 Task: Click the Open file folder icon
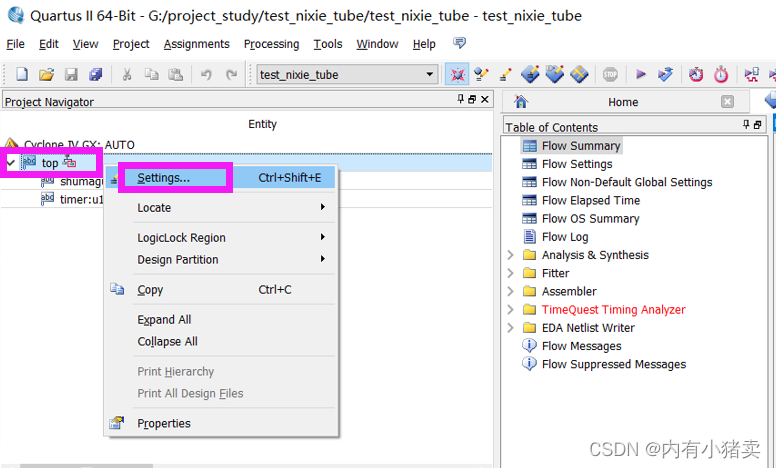(x=46, y=75)
